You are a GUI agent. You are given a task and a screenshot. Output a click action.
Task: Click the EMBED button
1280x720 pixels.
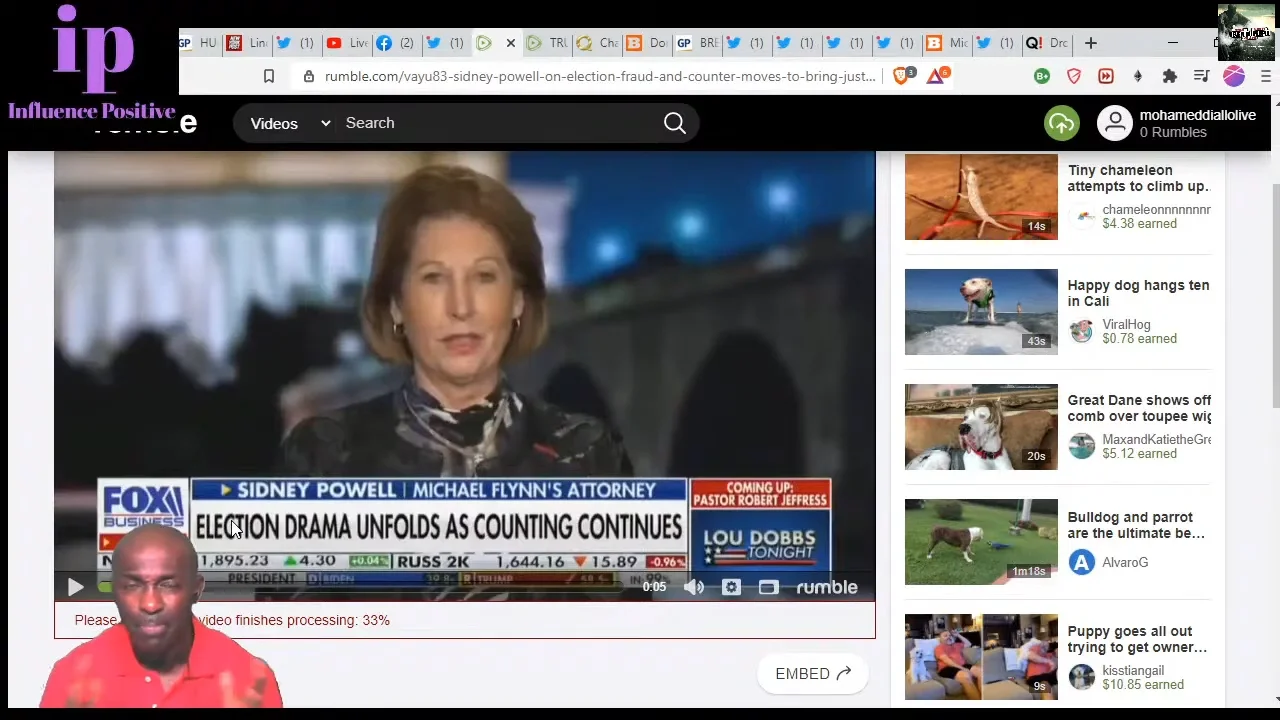tap(812, 674)
